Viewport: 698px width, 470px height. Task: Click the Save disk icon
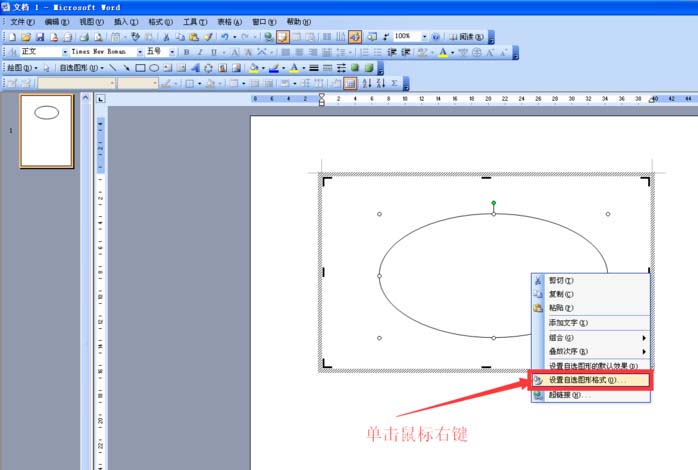40,37
